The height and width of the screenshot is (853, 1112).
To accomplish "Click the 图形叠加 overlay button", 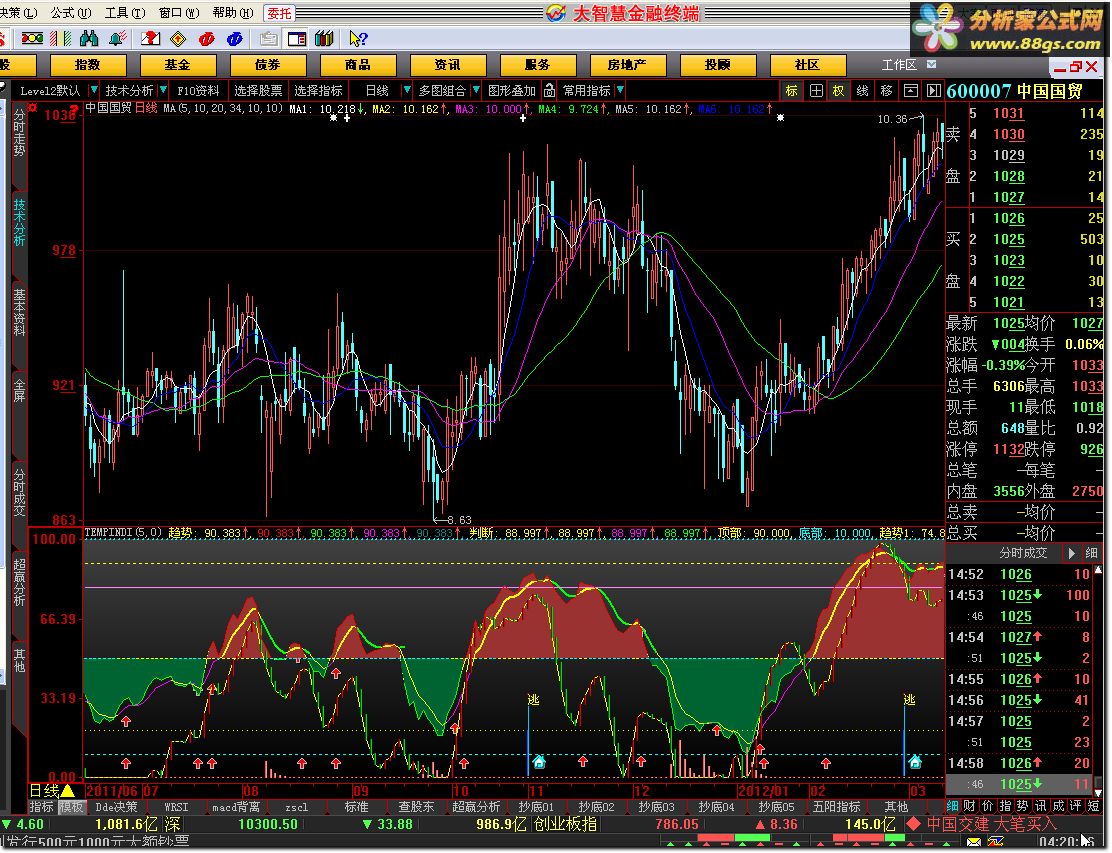I will (511, 90).
